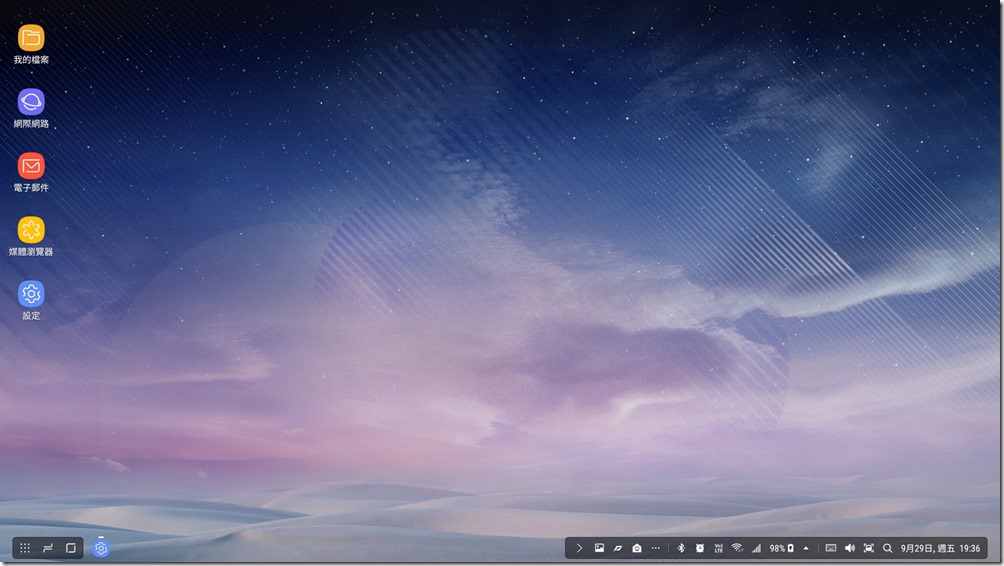Viewport: 1004px width, 566px height.
Task: Switch to running Settings app in taskbar
Action: click(x=101, y=548)
